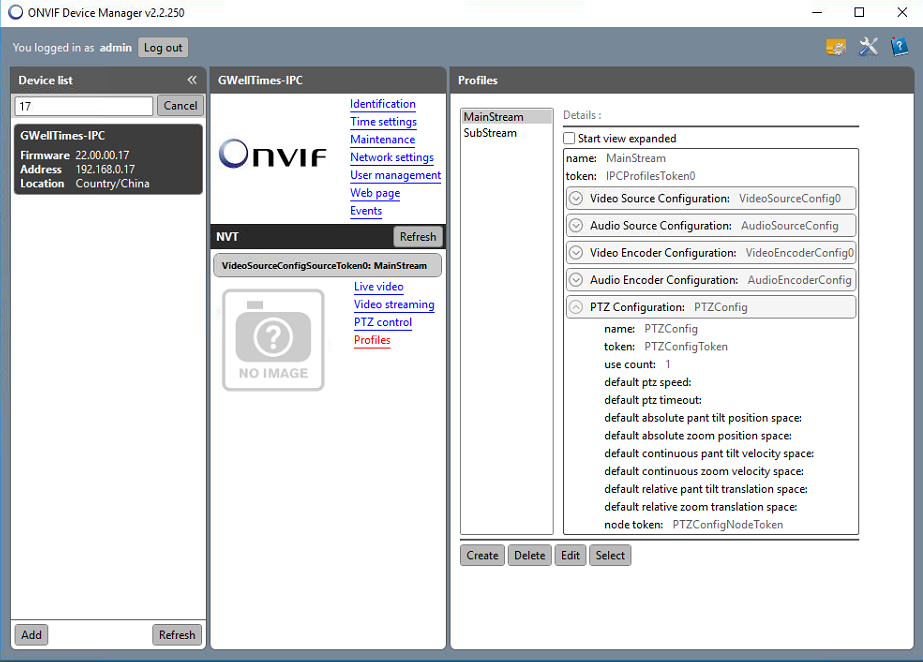
Task: Expand Audio Encoder Configuration section
Action: [576, 280]
